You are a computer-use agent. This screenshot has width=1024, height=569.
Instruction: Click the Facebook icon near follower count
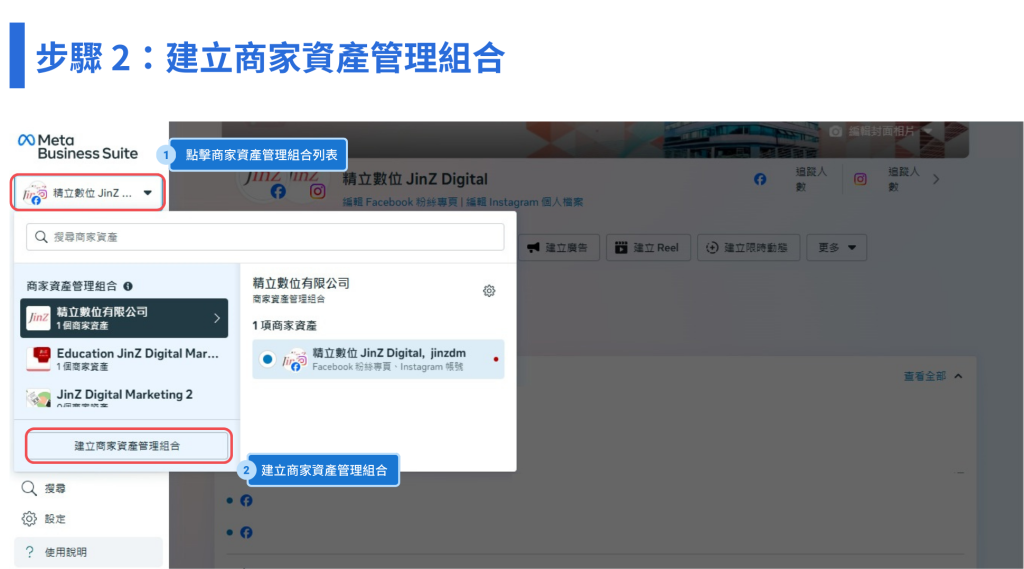(760, 179)
